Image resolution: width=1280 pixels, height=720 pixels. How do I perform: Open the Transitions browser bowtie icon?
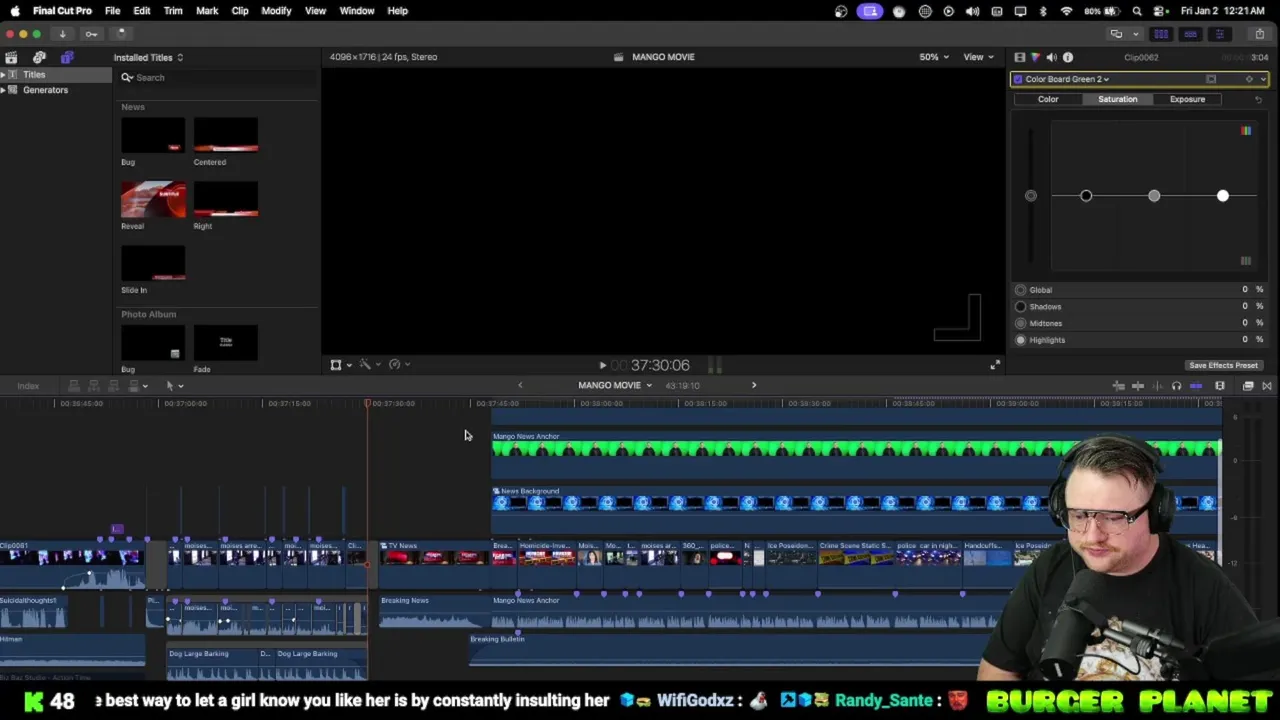[x=1267, y=386]
